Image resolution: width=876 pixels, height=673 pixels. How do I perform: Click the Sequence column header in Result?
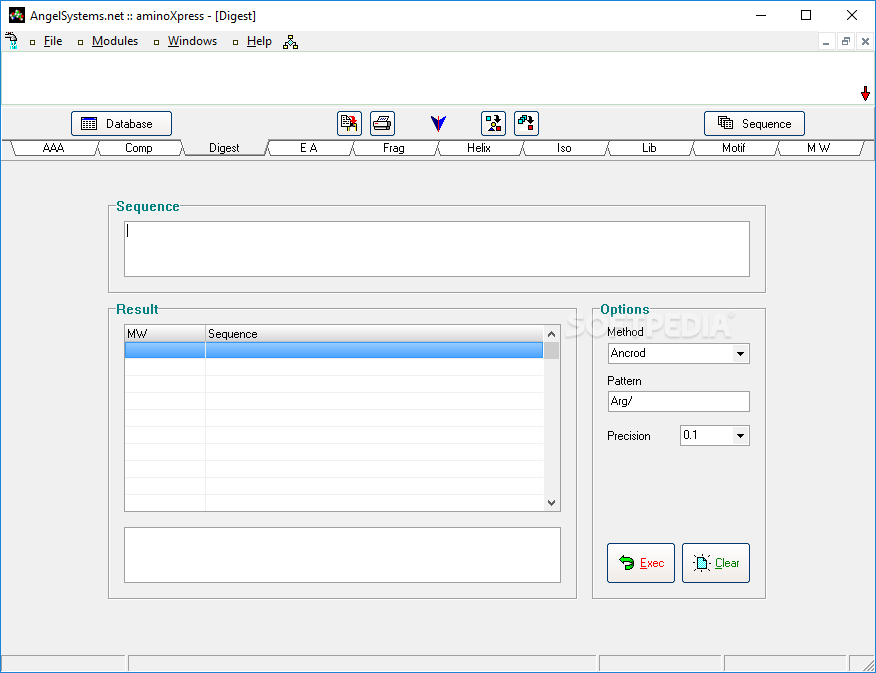[374, 334]
